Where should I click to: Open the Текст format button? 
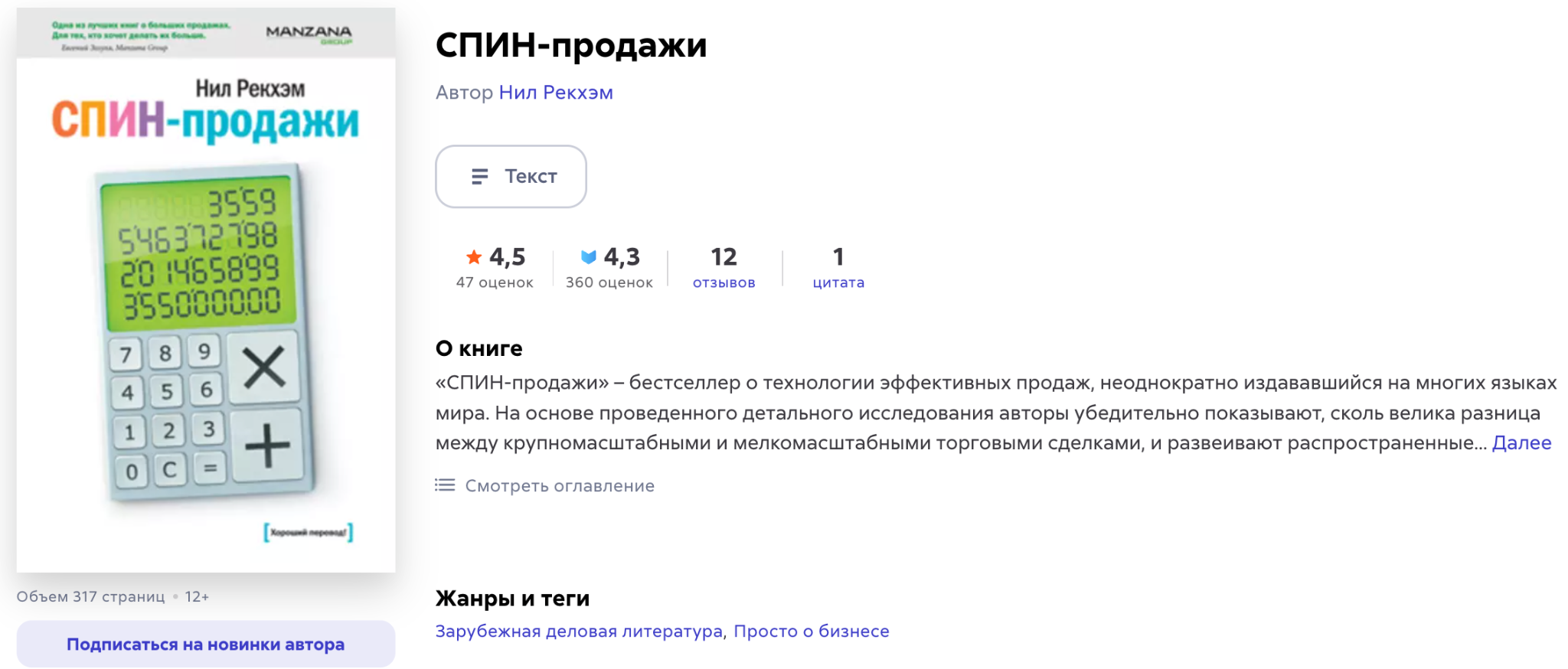pyautogui.click(x=511, y=176)
